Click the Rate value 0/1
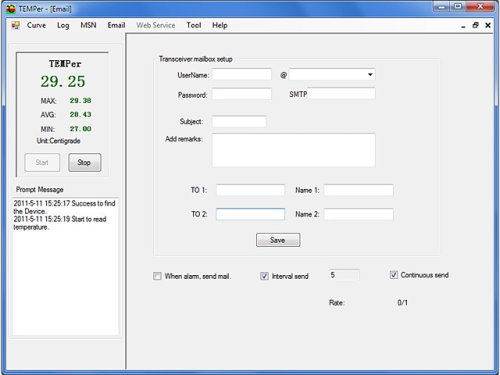Screen dimensions: 500x375 [x=402, y=303]
